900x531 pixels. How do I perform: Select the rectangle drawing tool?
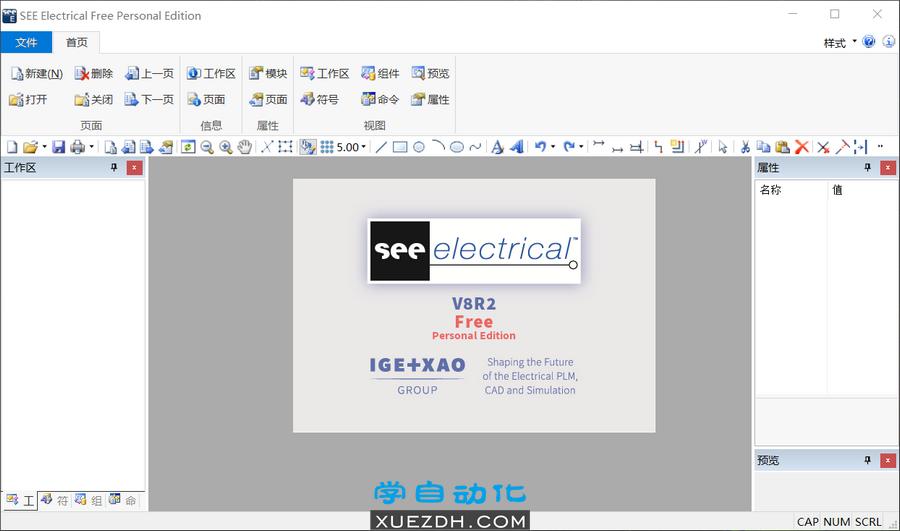pyautogui.click(x=400, y=147)
